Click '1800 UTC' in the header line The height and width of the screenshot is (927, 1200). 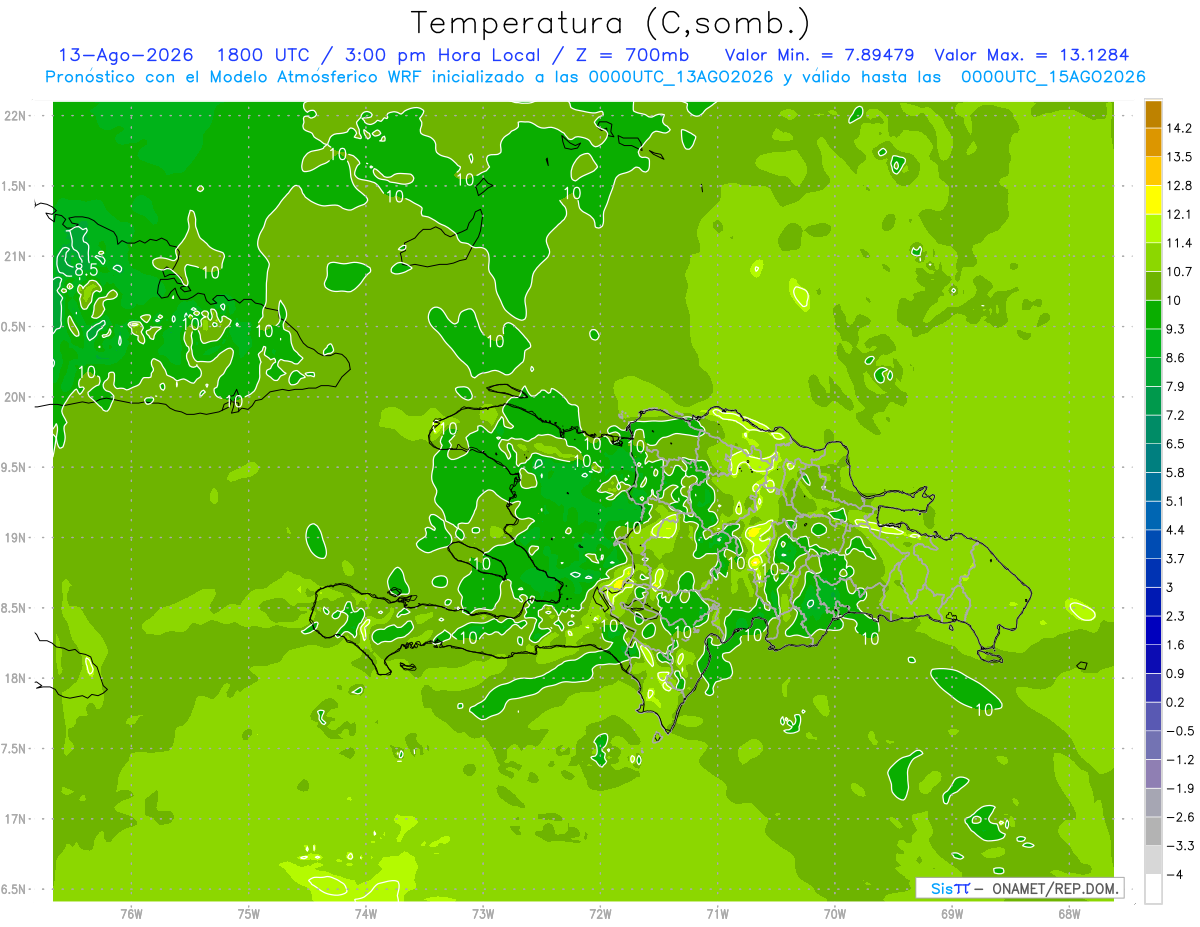(x=263, y=55)
